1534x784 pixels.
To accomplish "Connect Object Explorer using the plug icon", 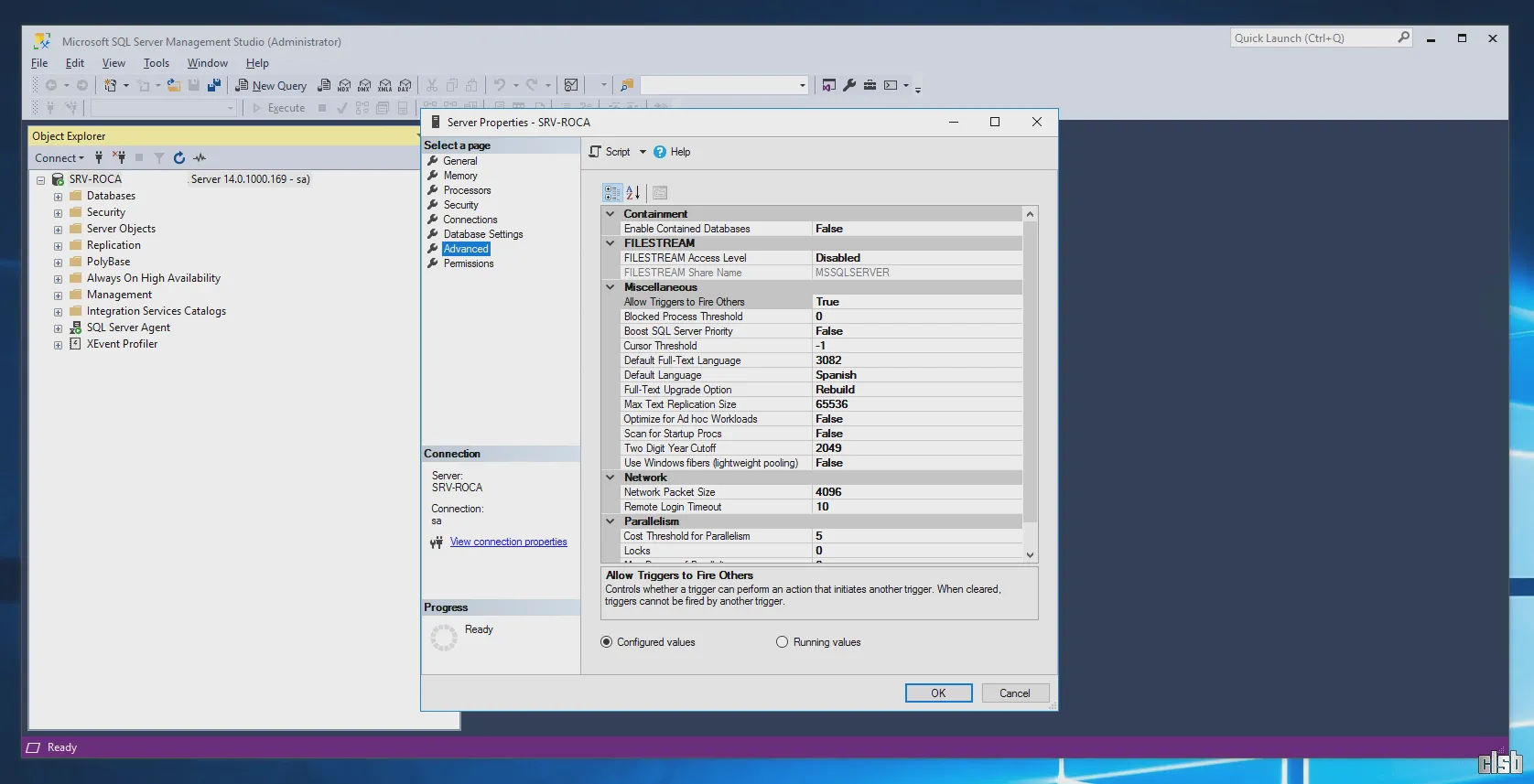I will point(99,157).
